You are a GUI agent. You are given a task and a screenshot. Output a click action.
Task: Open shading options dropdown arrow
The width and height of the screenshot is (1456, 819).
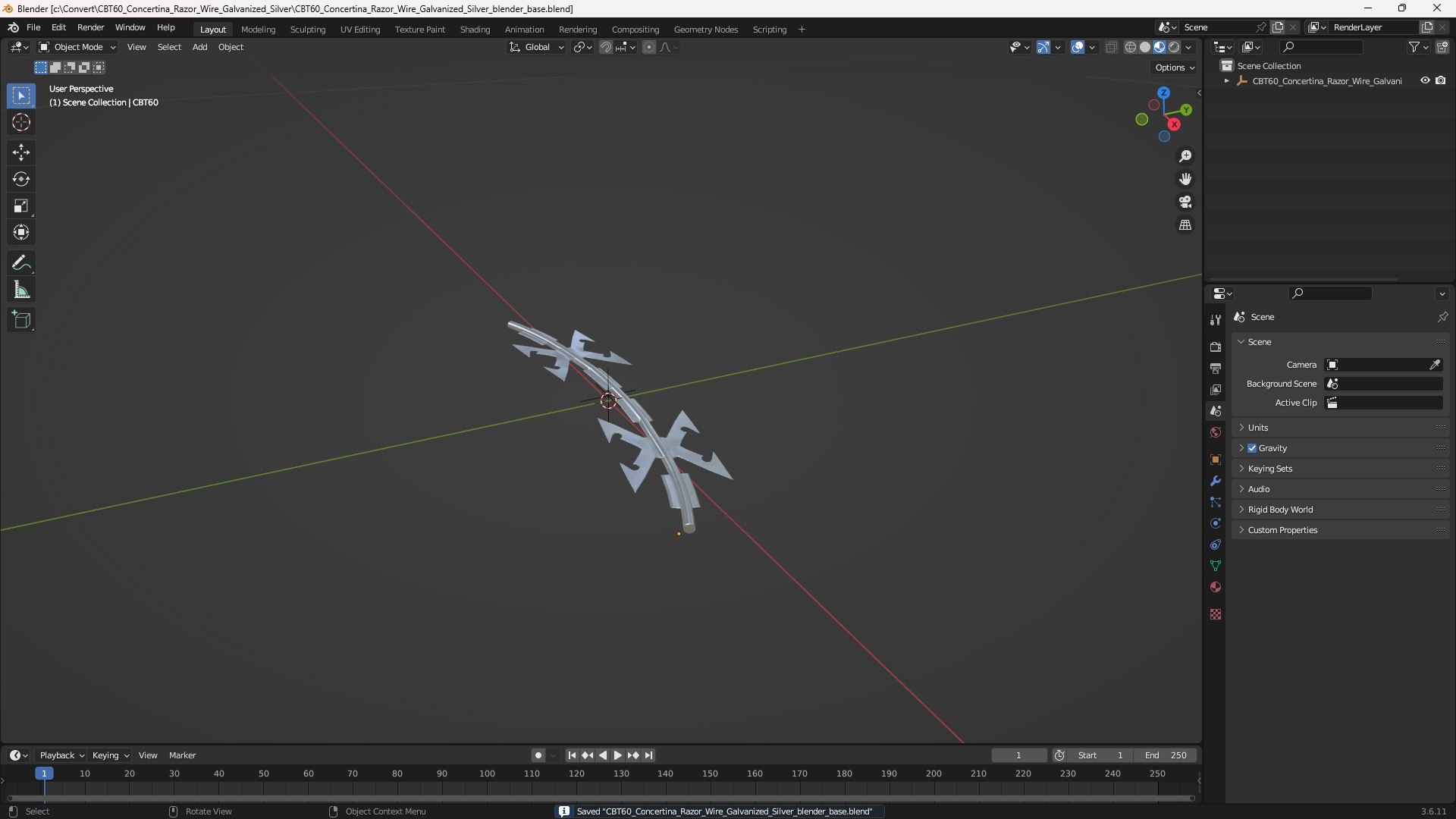(x=1188, y=47)
